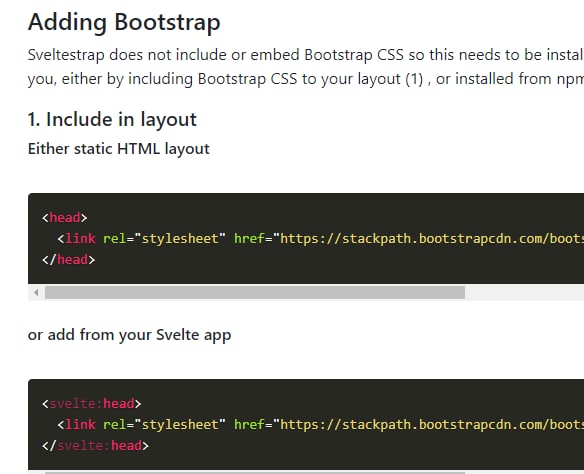Click the stackpath URL in the HTML code block
The width and height of the screenshot is (584, 474).
coord(428,238)
